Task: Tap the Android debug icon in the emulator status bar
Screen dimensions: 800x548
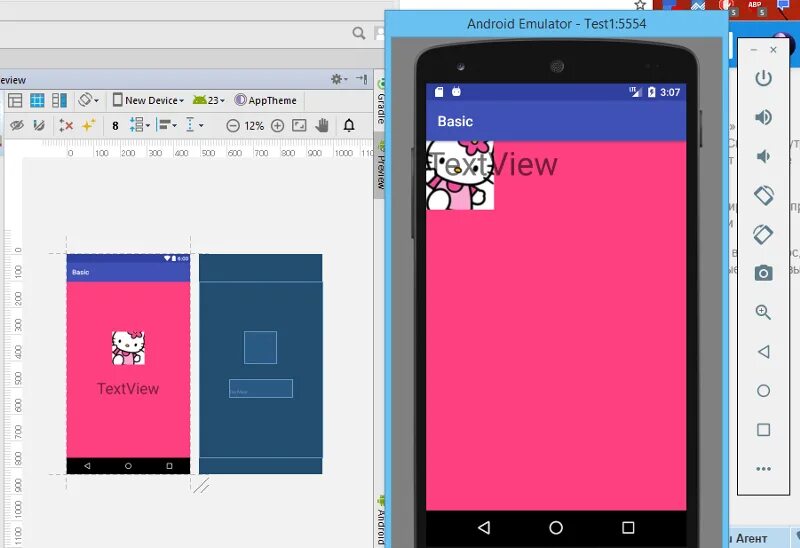Action: (456, 91)
